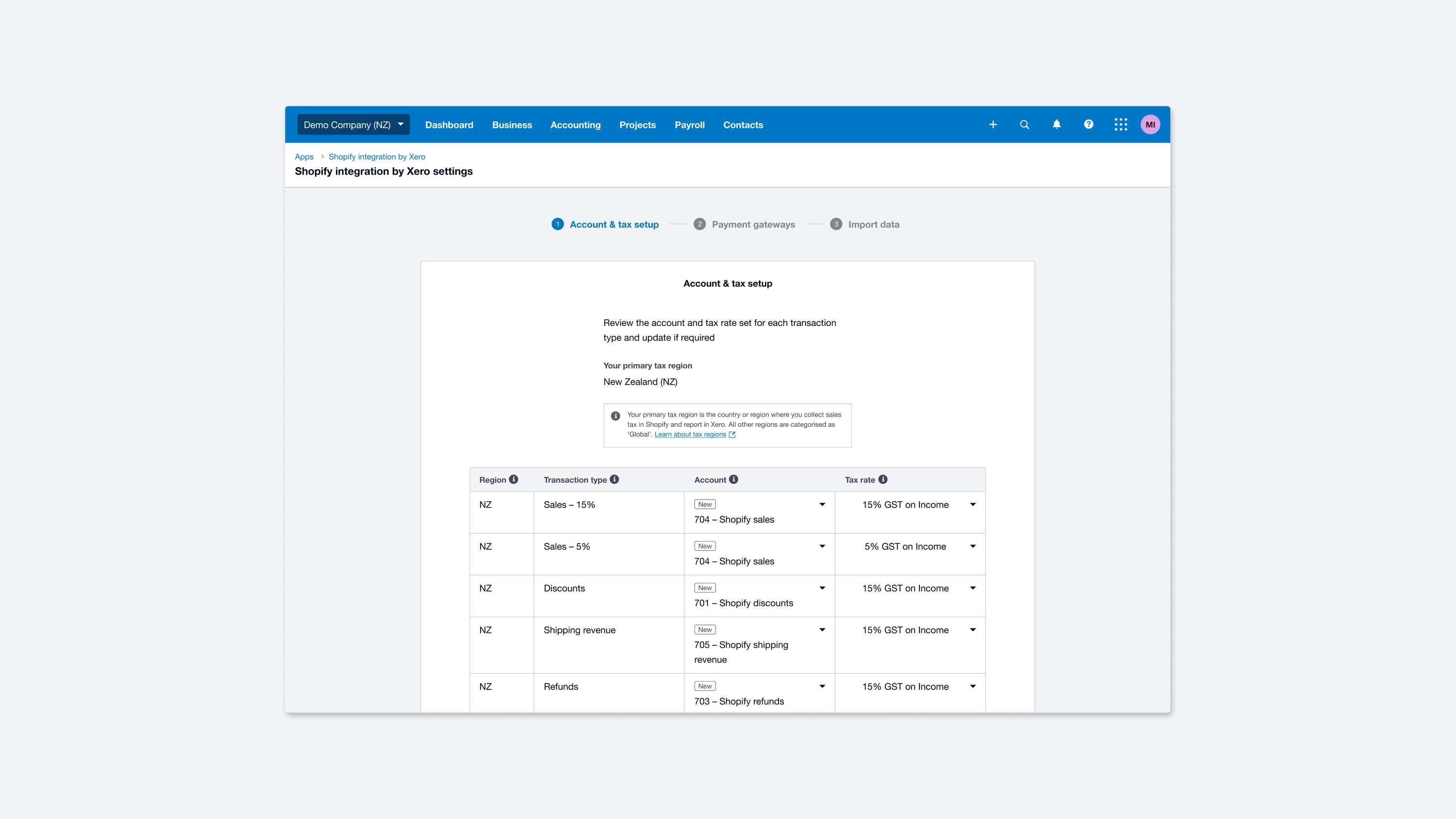The image size is (1456, 819).
Task: Follow the Learn about tax regions link
Action: click(690, 435)
